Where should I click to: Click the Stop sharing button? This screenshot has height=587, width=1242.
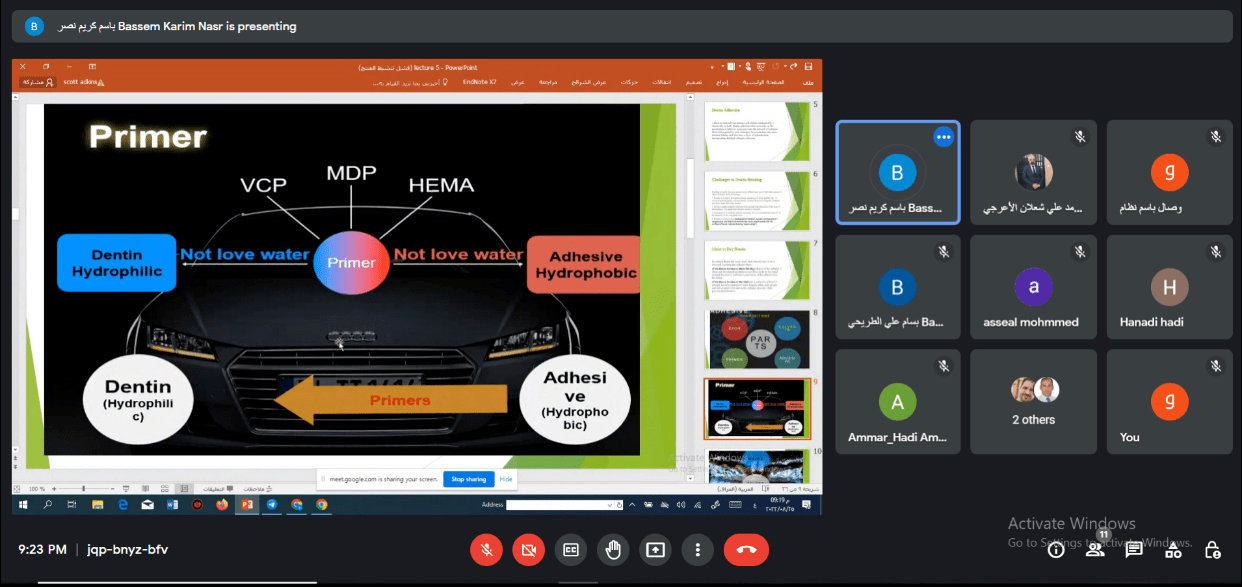pyautogui.click(x=468, y=479)
